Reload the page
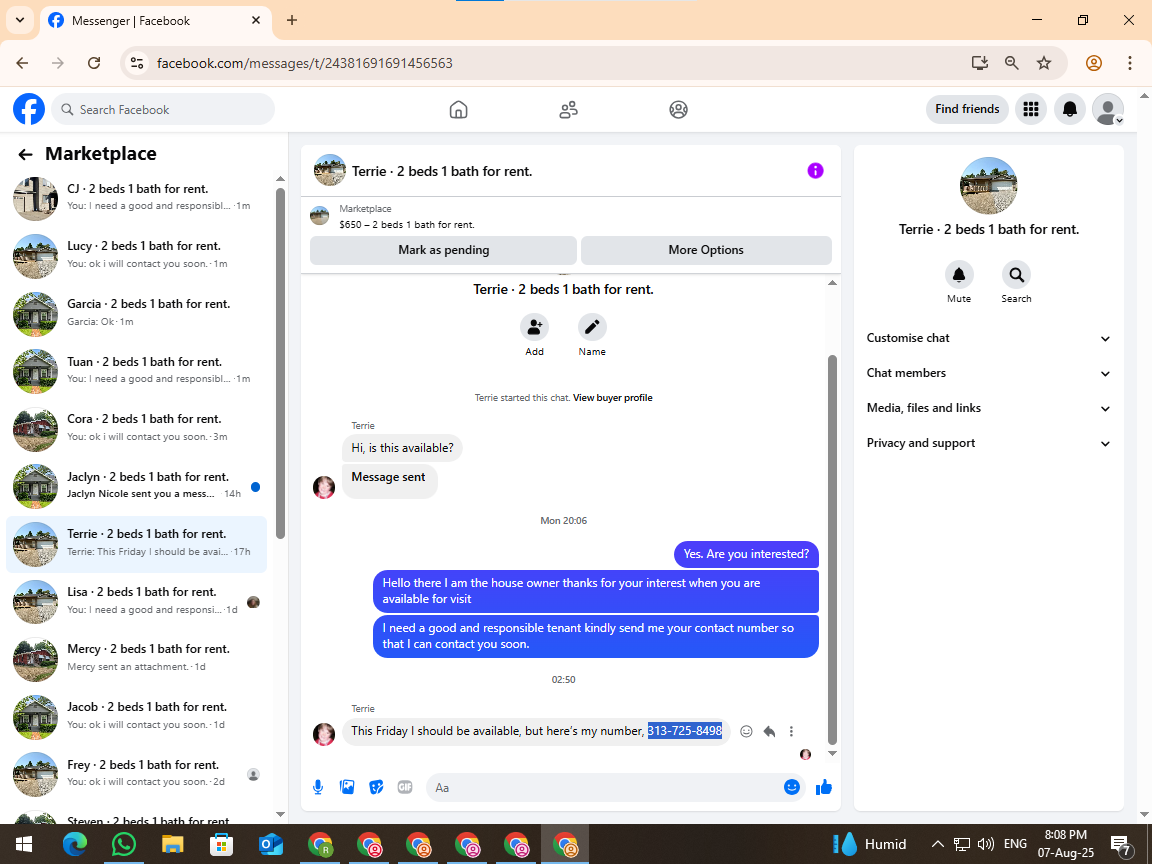1152x864 pixels. pyautogui.click(x=94, y=63)
